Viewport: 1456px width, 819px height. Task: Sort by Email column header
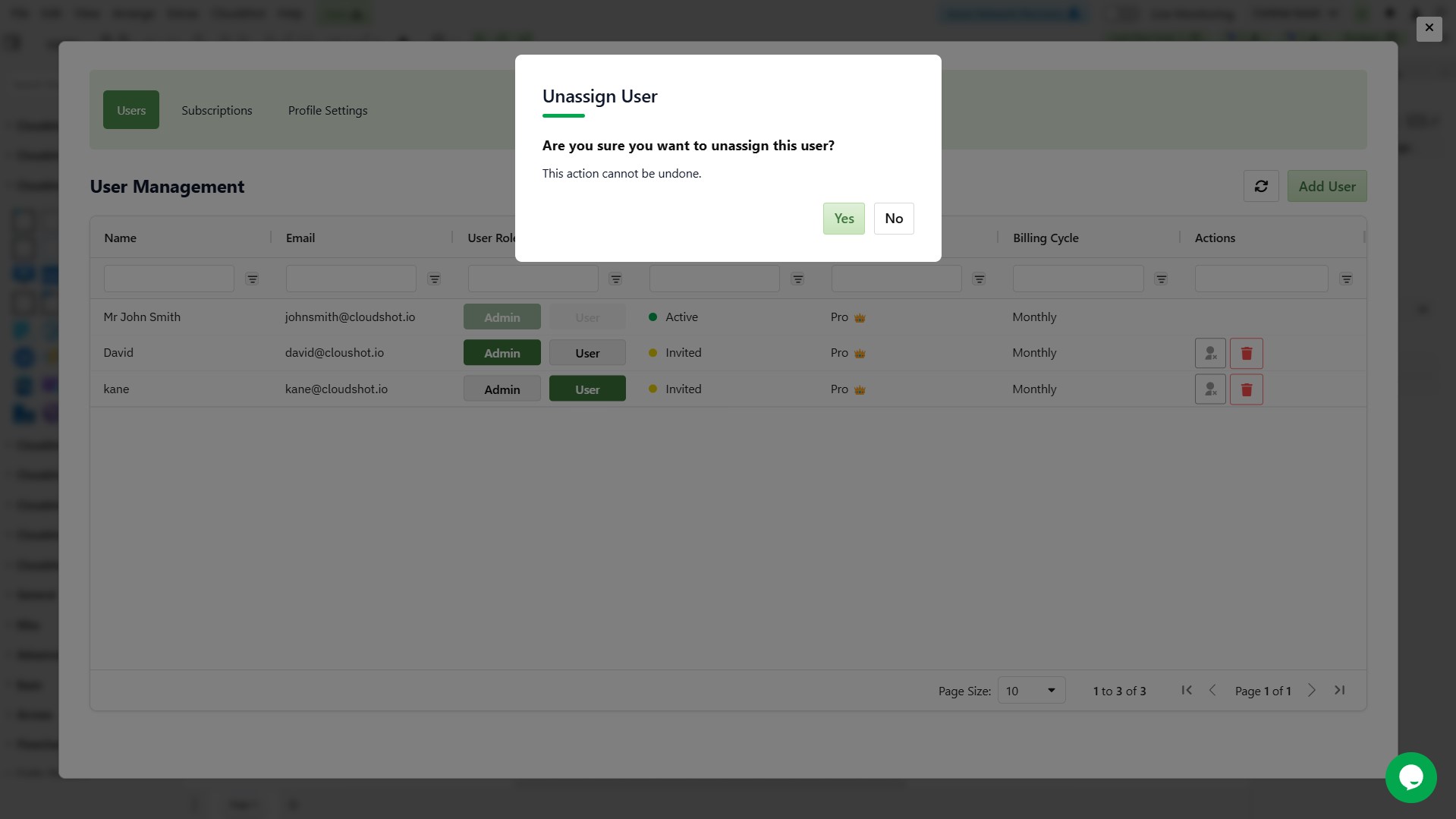300,238
